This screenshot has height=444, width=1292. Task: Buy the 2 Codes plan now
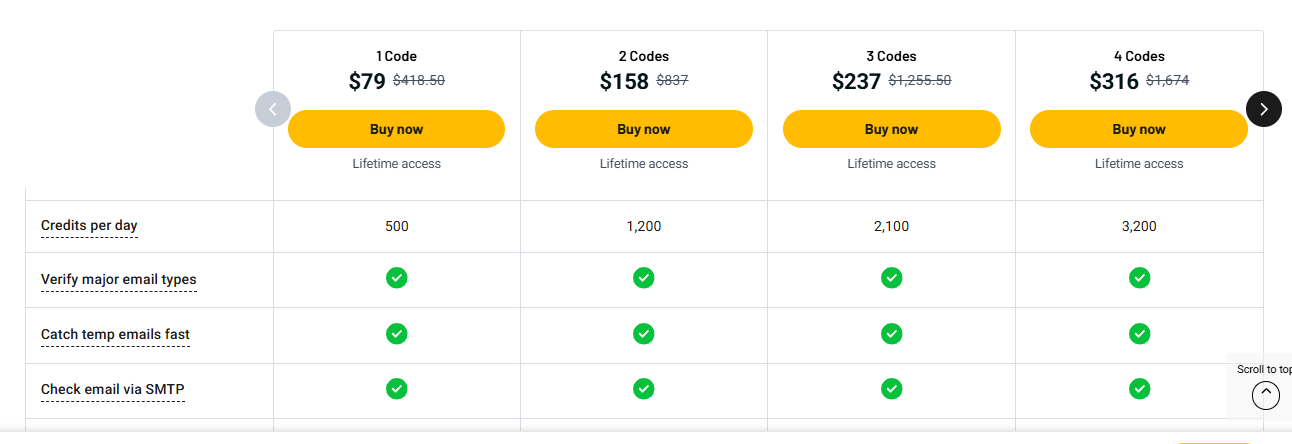click(644, 129)
